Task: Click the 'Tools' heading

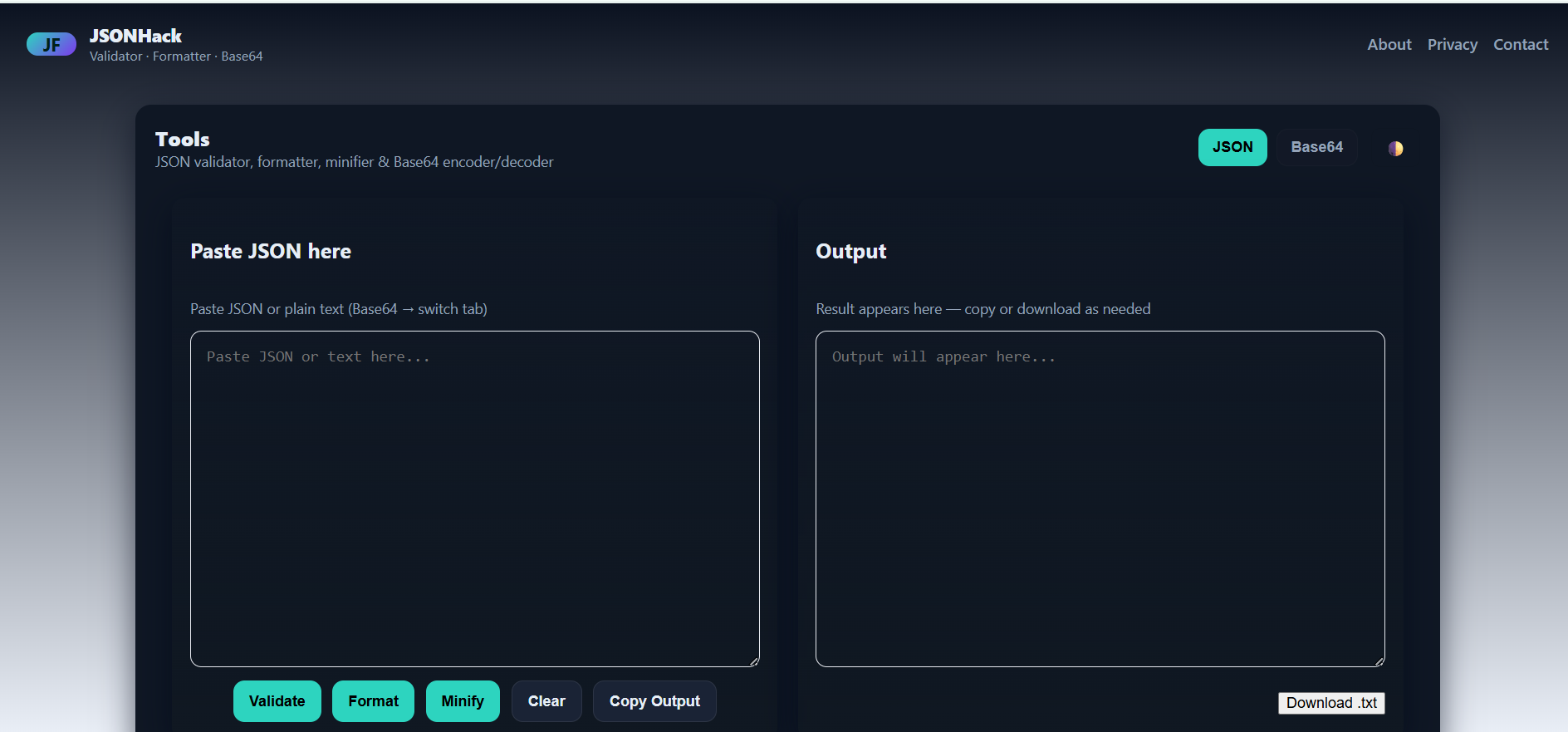Action: (x=183, y=139)
